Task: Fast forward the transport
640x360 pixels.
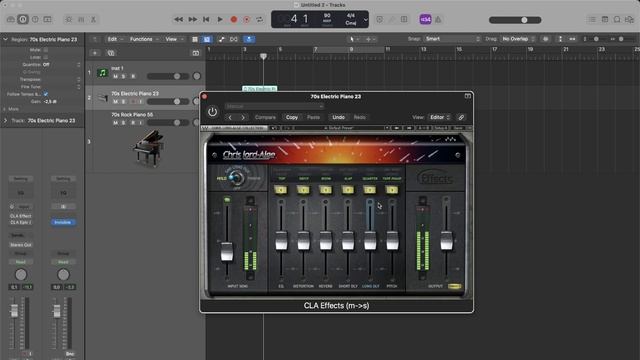Action: tap(192, 19)
